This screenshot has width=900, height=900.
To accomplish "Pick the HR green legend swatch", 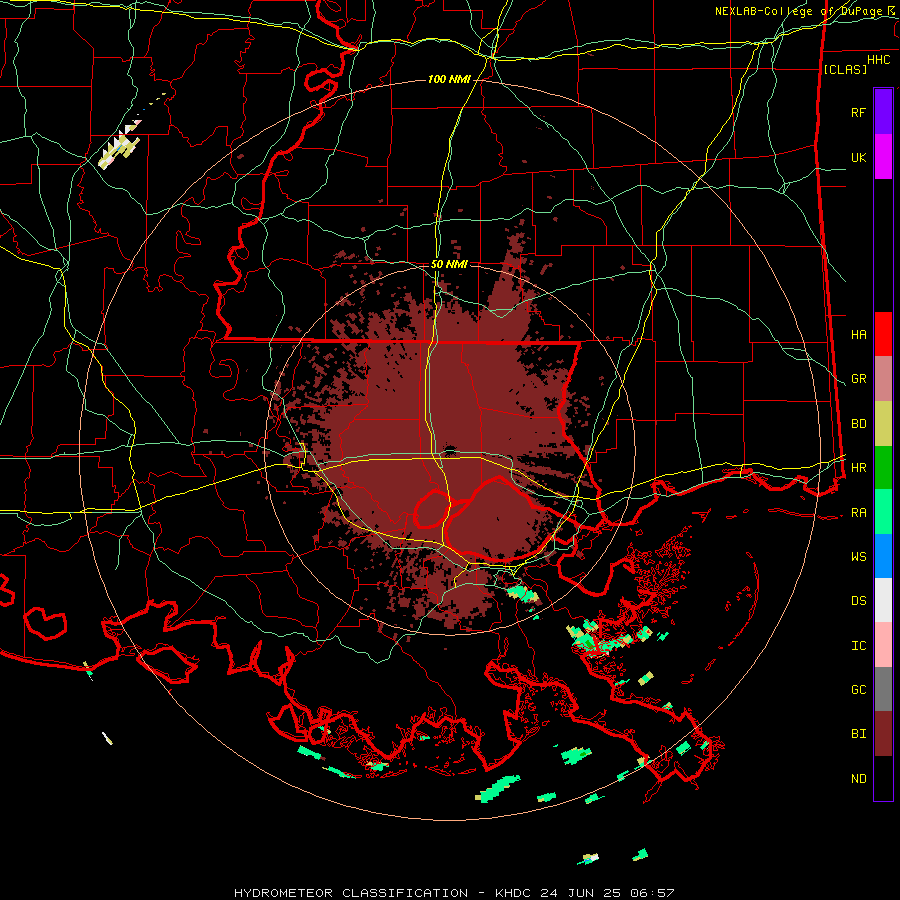I will [x=883, y=467].
